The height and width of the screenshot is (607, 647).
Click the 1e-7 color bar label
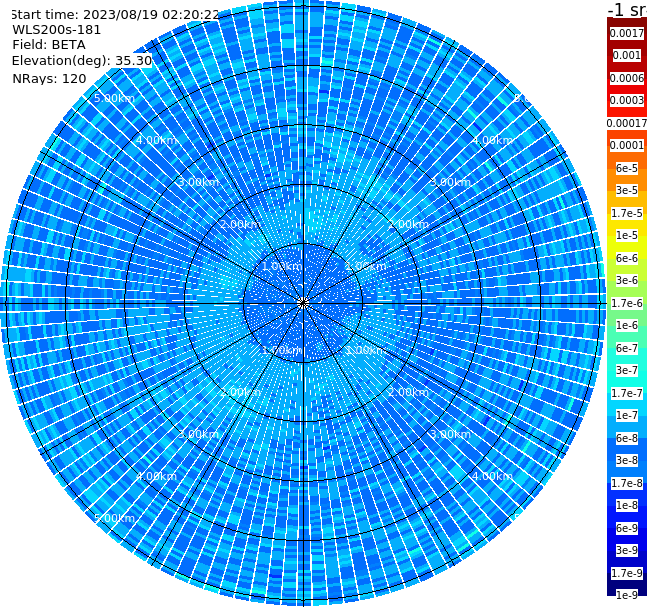click(x=627, y=415)
